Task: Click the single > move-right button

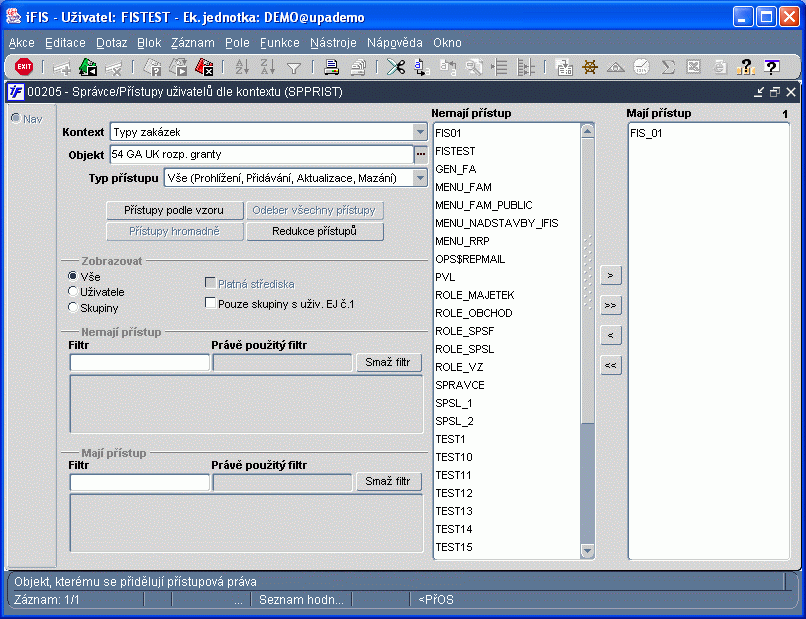Action: [x=611, y=275]
